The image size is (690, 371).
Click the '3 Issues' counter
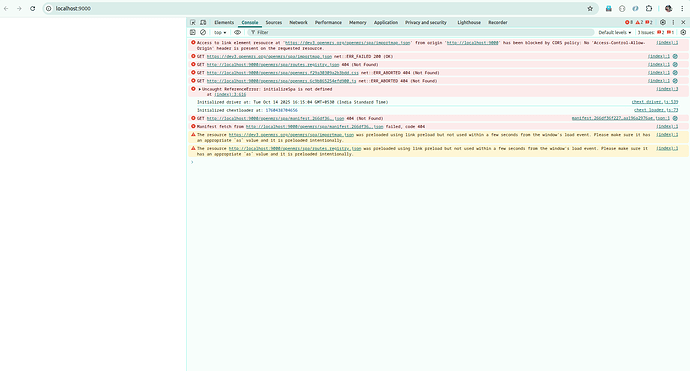[656, 33]
